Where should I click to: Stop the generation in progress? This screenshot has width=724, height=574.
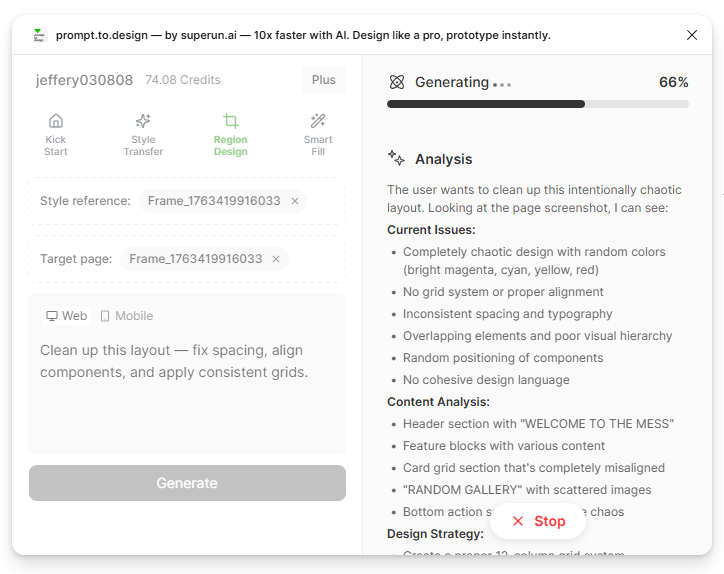point(538,521)
